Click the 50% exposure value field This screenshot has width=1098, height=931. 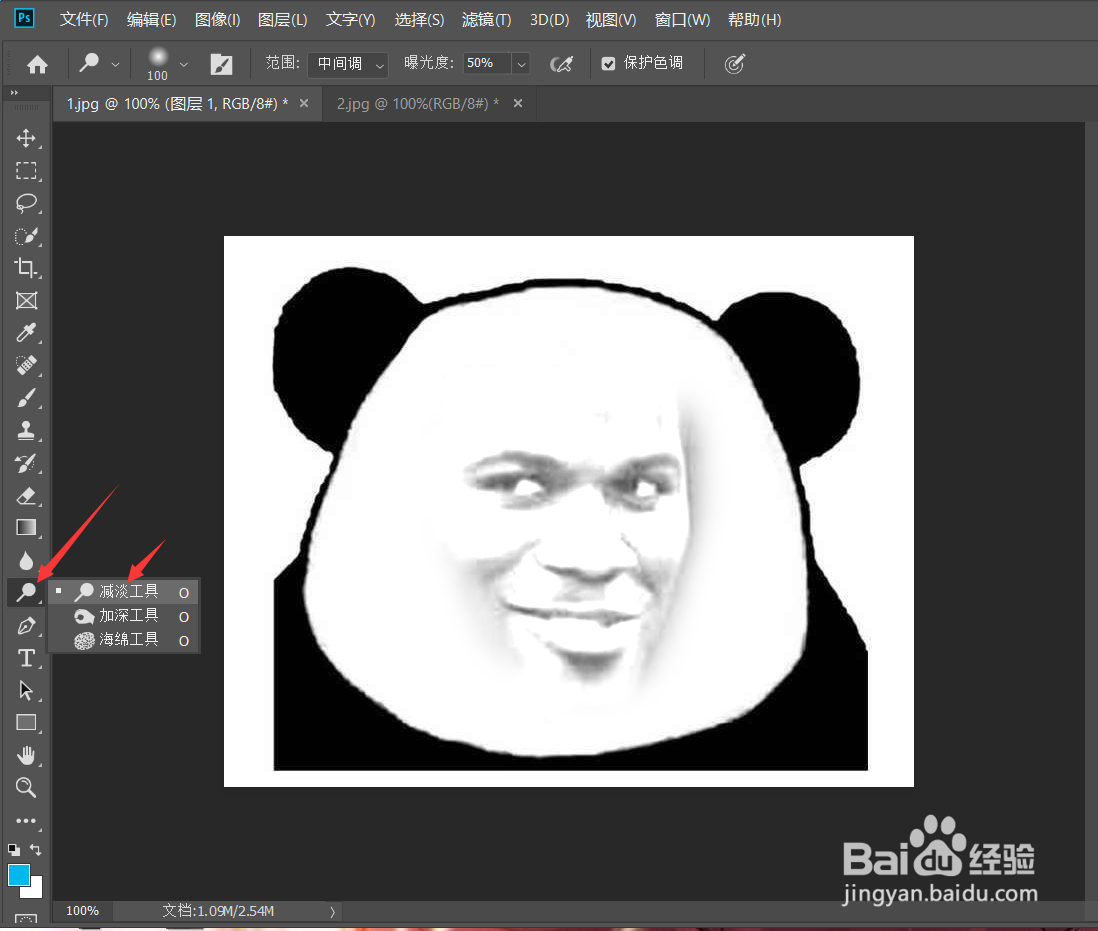coord(487,63)
